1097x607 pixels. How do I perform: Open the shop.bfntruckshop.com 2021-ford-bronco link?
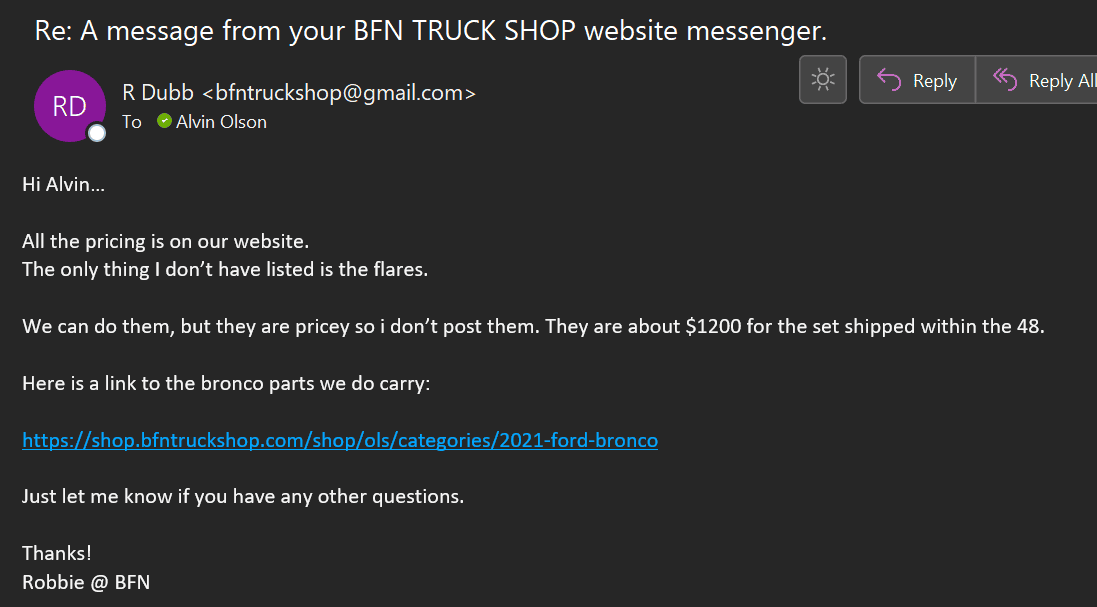click(340, 440)
